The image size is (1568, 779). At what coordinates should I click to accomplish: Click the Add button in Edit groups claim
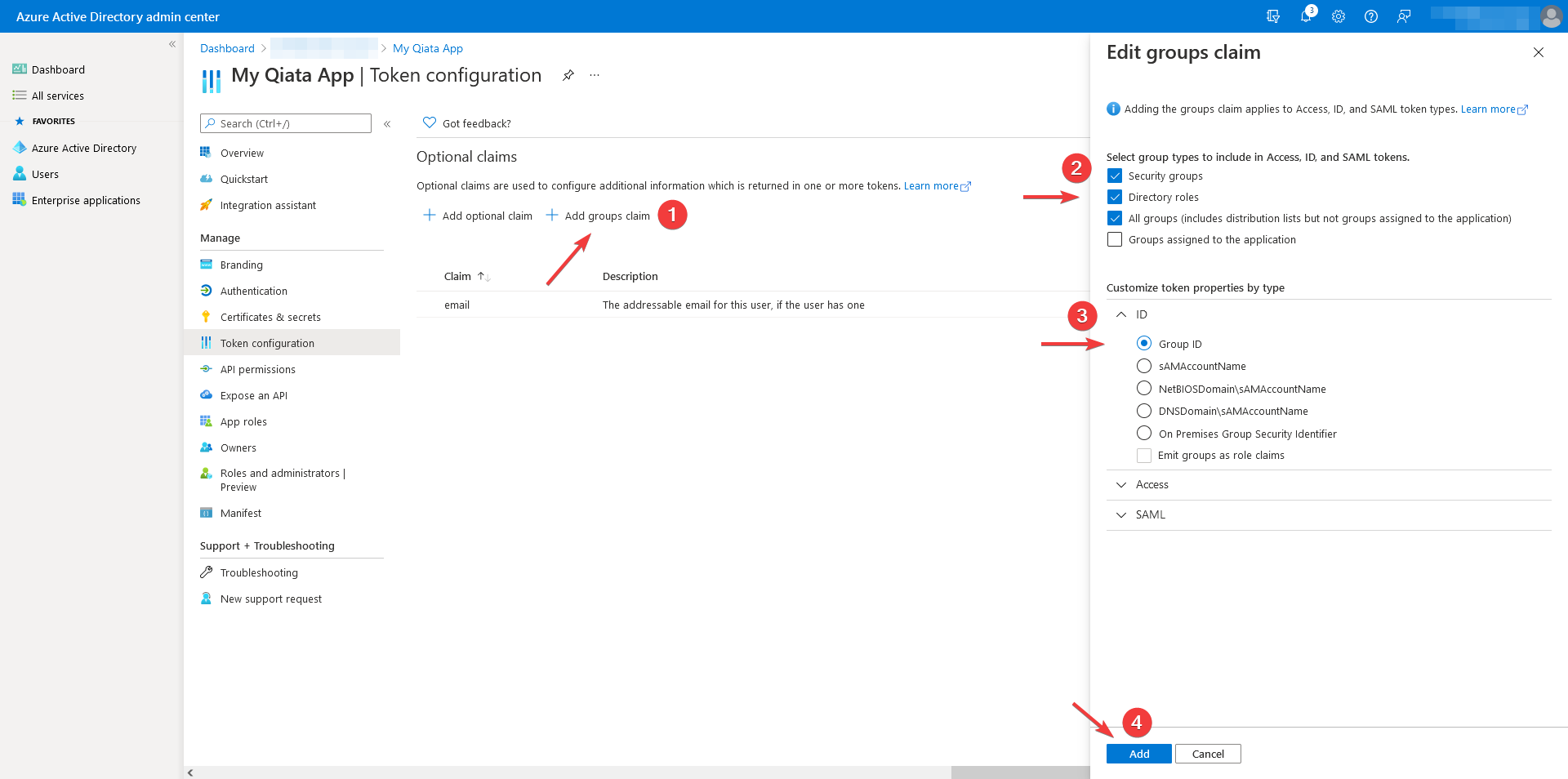[1138, 753]
